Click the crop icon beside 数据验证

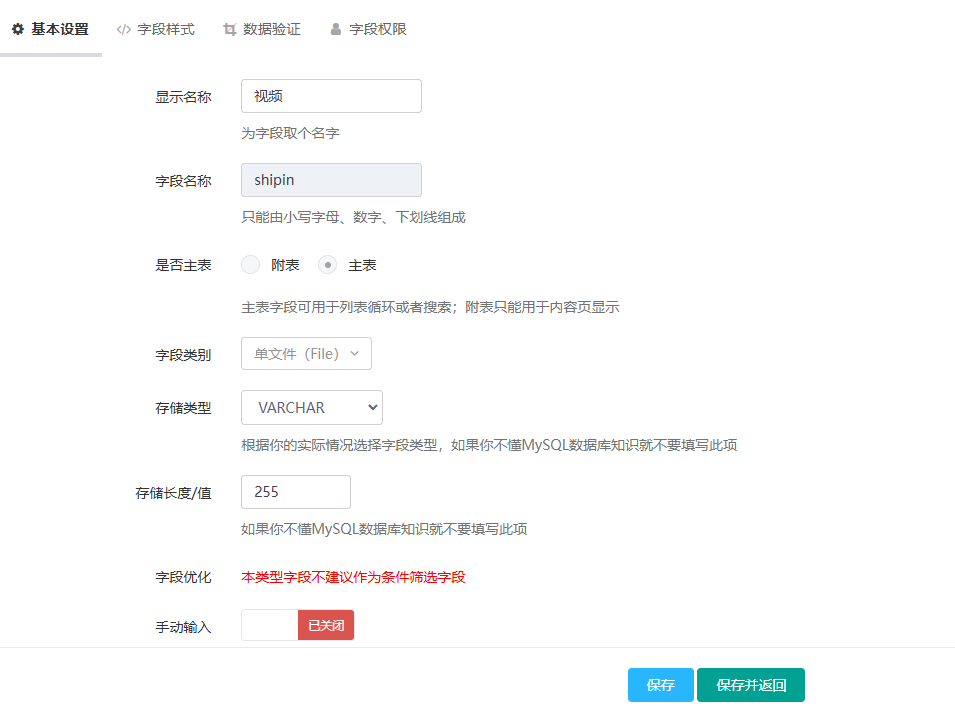(230, 30)
